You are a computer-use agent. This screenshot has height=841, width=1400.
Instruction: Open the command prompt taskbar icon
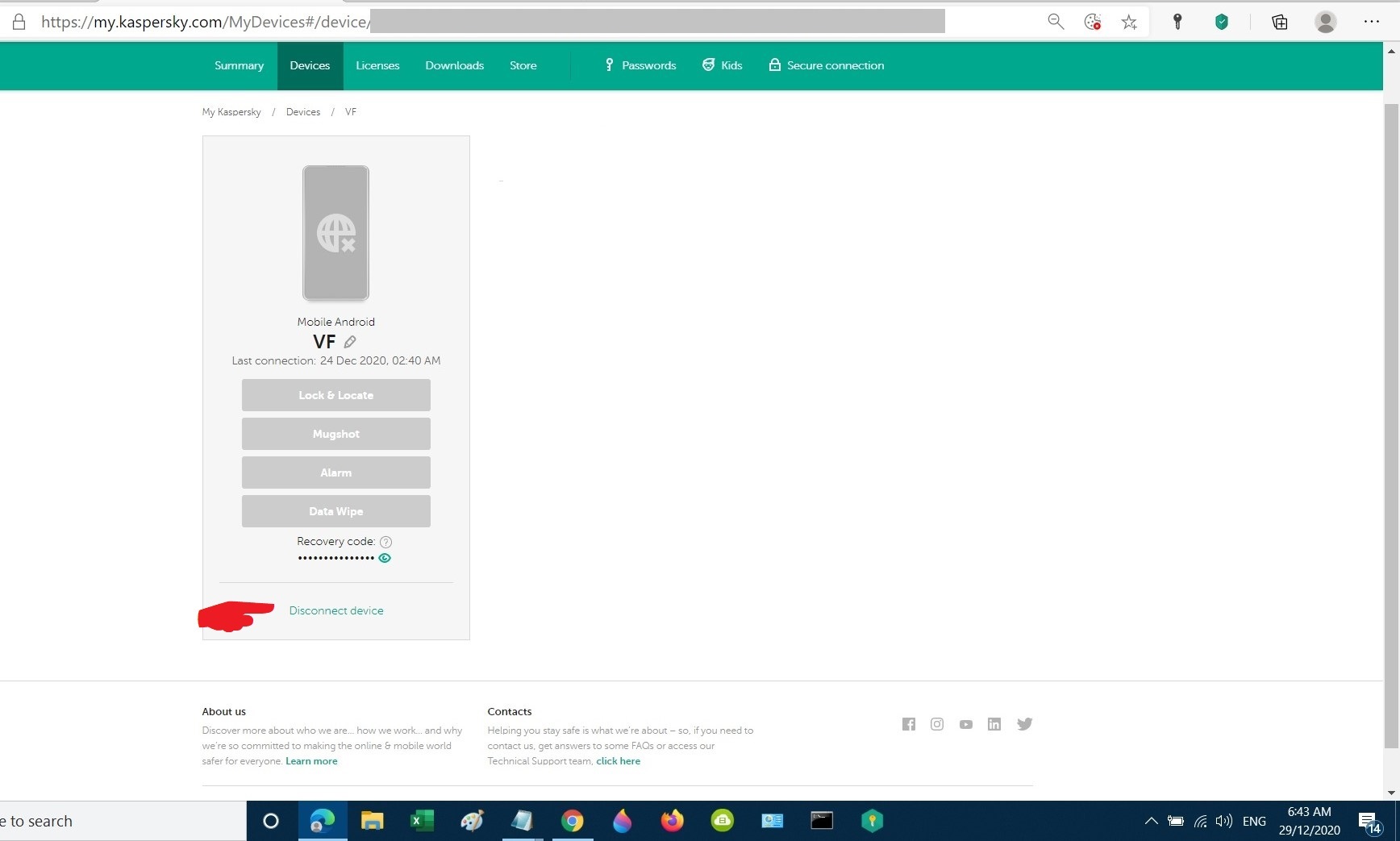822,821
